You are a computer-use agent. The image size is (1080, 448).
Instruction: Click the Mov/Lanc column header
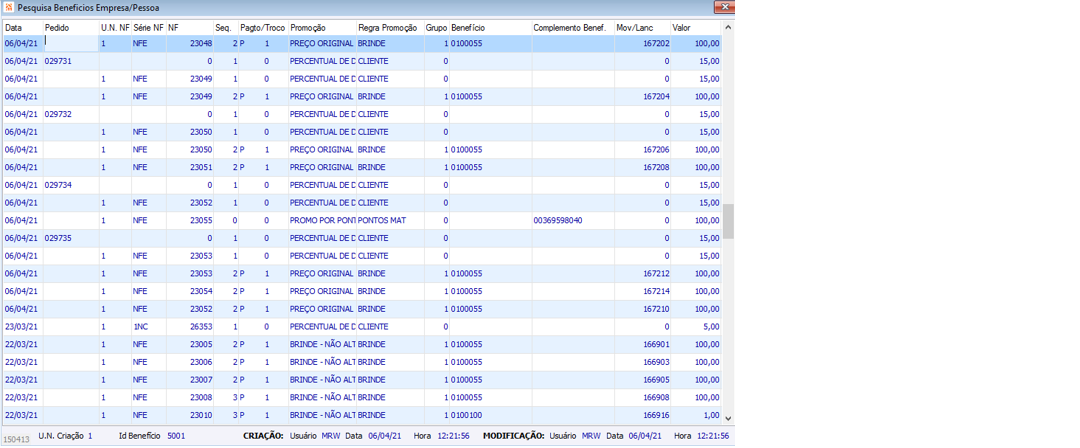pos(643,28)
